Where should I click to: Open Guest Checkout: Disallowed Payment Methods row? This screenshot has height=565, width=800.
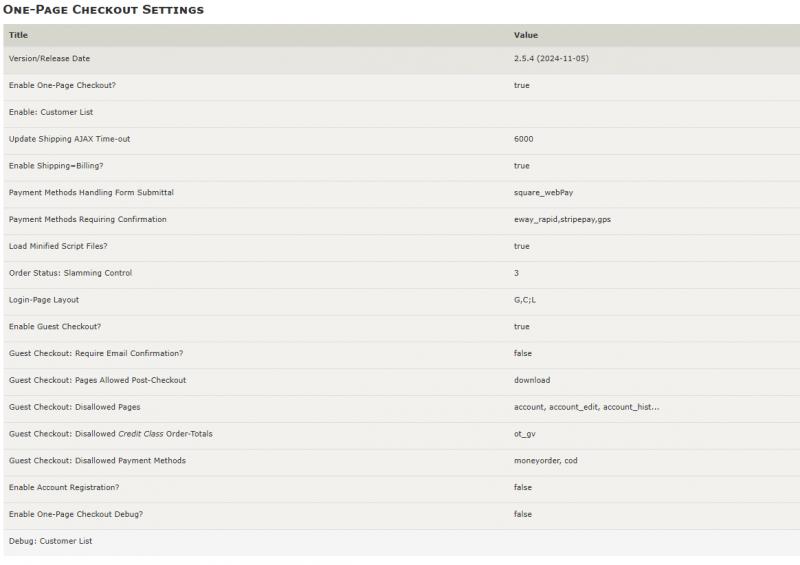coord(402,461)
